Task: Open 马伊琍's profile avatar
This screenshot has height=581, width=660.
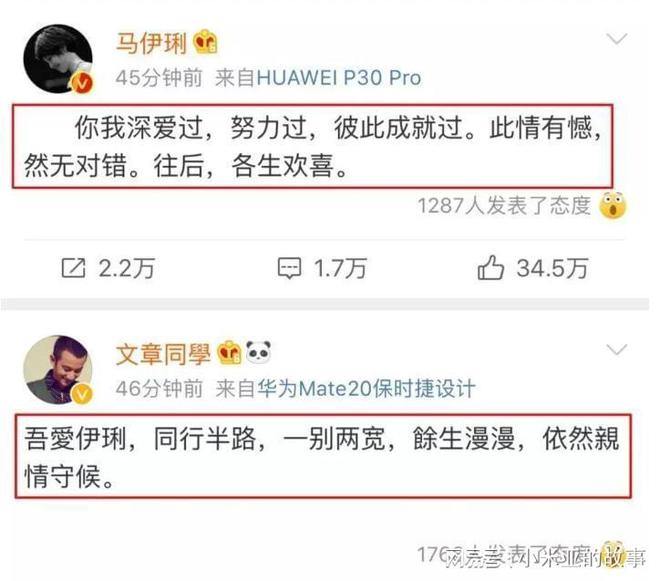Action: coord(58,59)
